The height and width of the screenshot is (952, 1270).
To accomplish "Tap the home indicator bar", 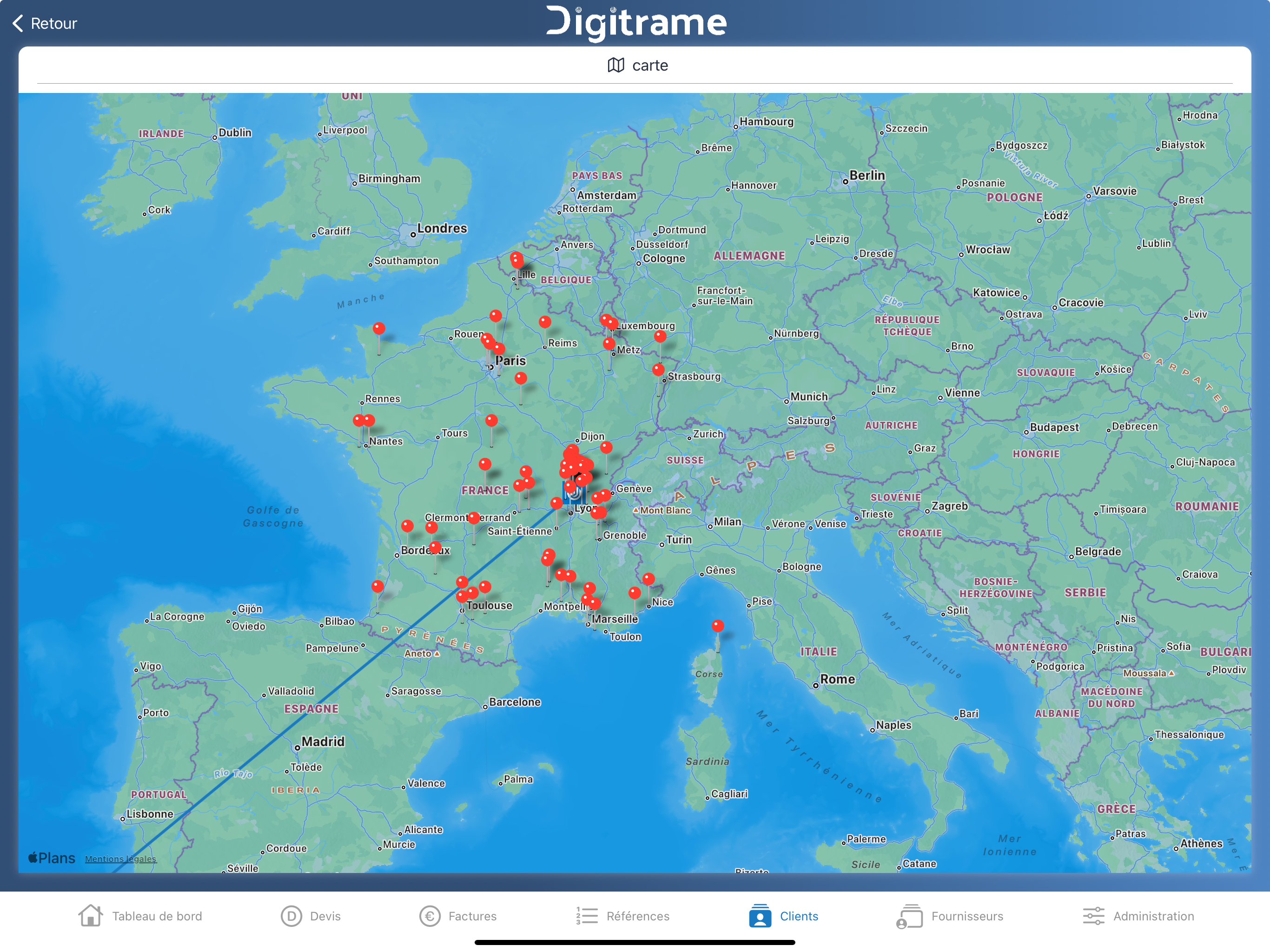I will (x=635, y=942).
